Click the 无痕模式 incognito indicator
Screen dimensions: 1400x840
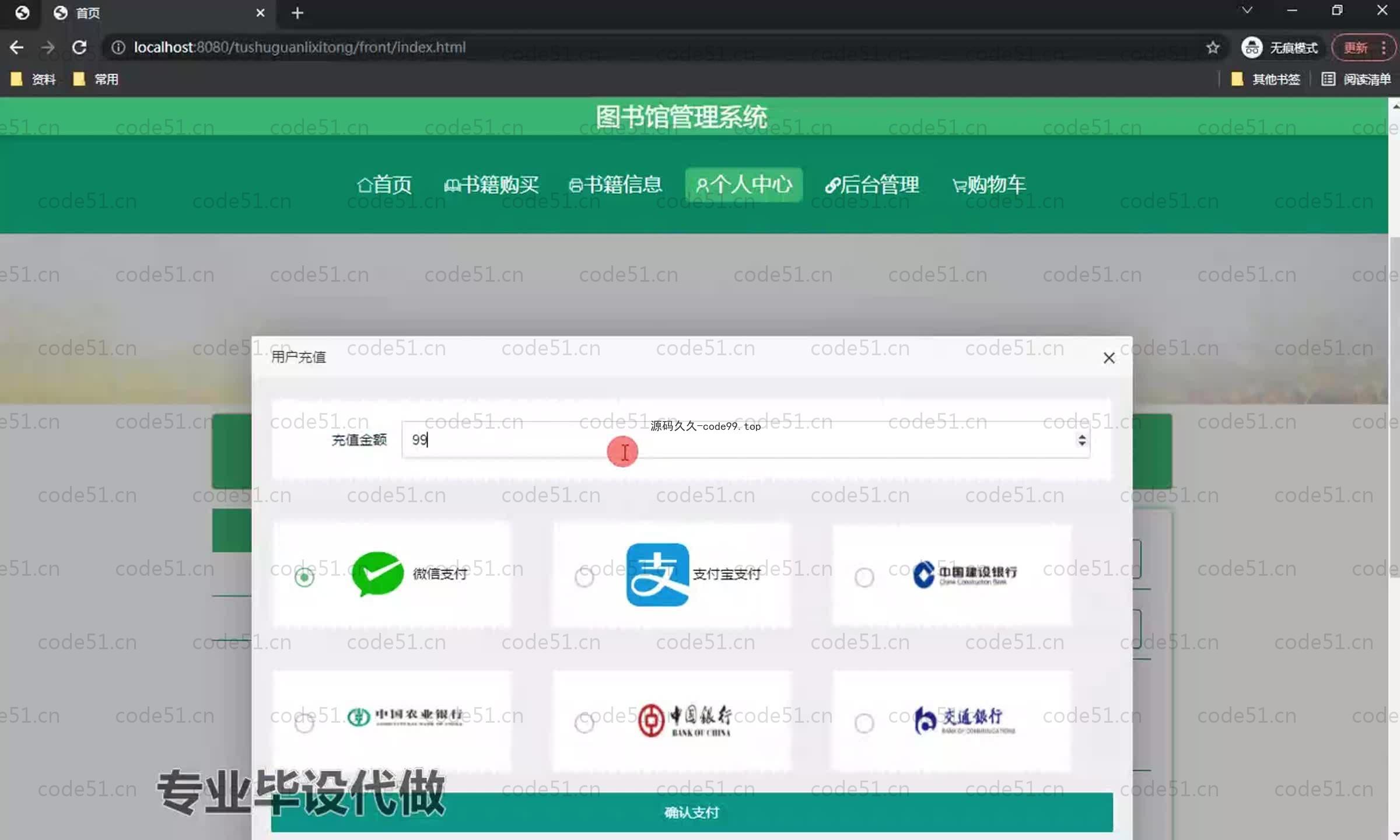pyautogui.click(x=1280, y=47)
